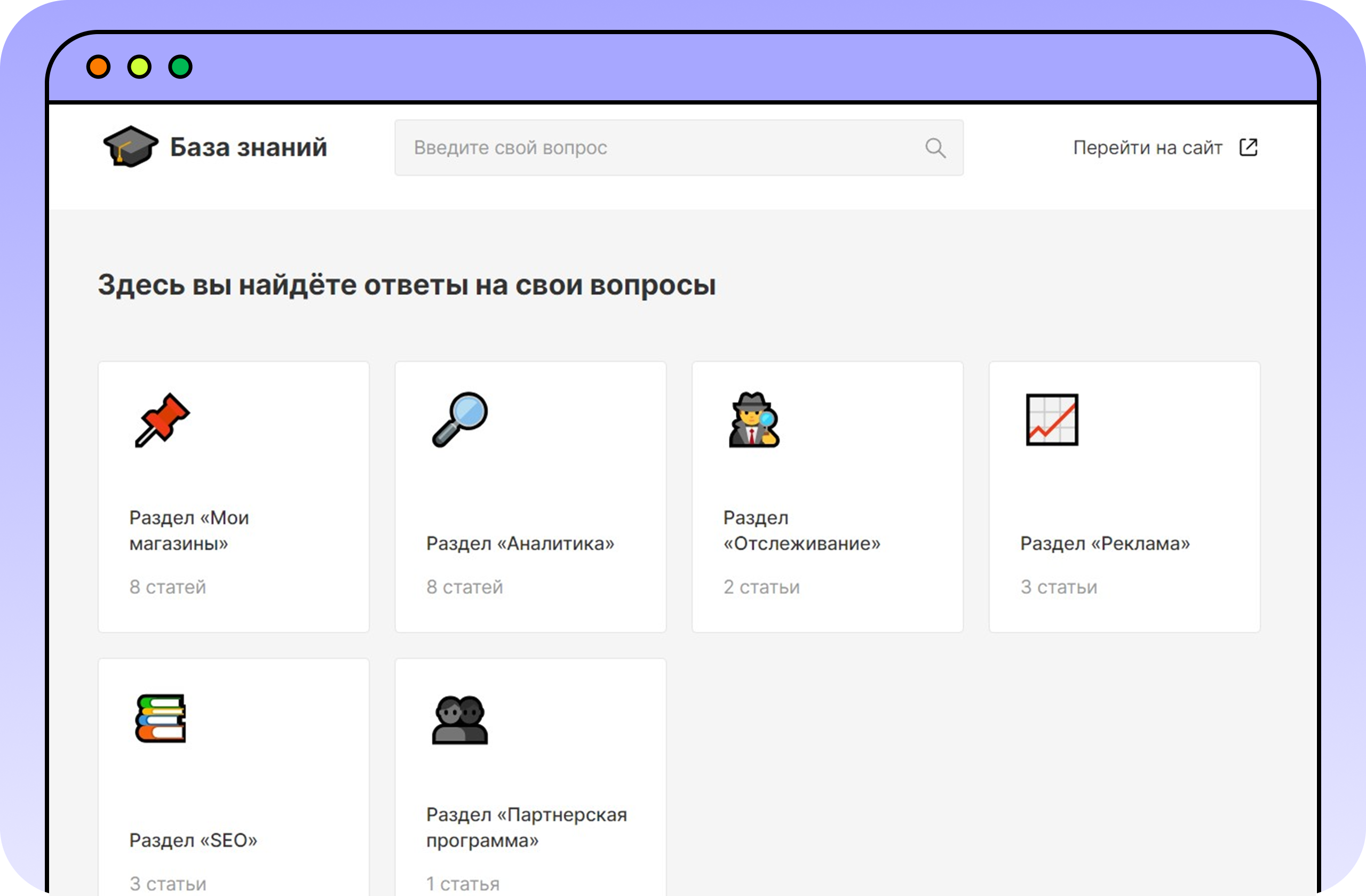Click the magnifier search icon in field

click(x=935, y=148)
